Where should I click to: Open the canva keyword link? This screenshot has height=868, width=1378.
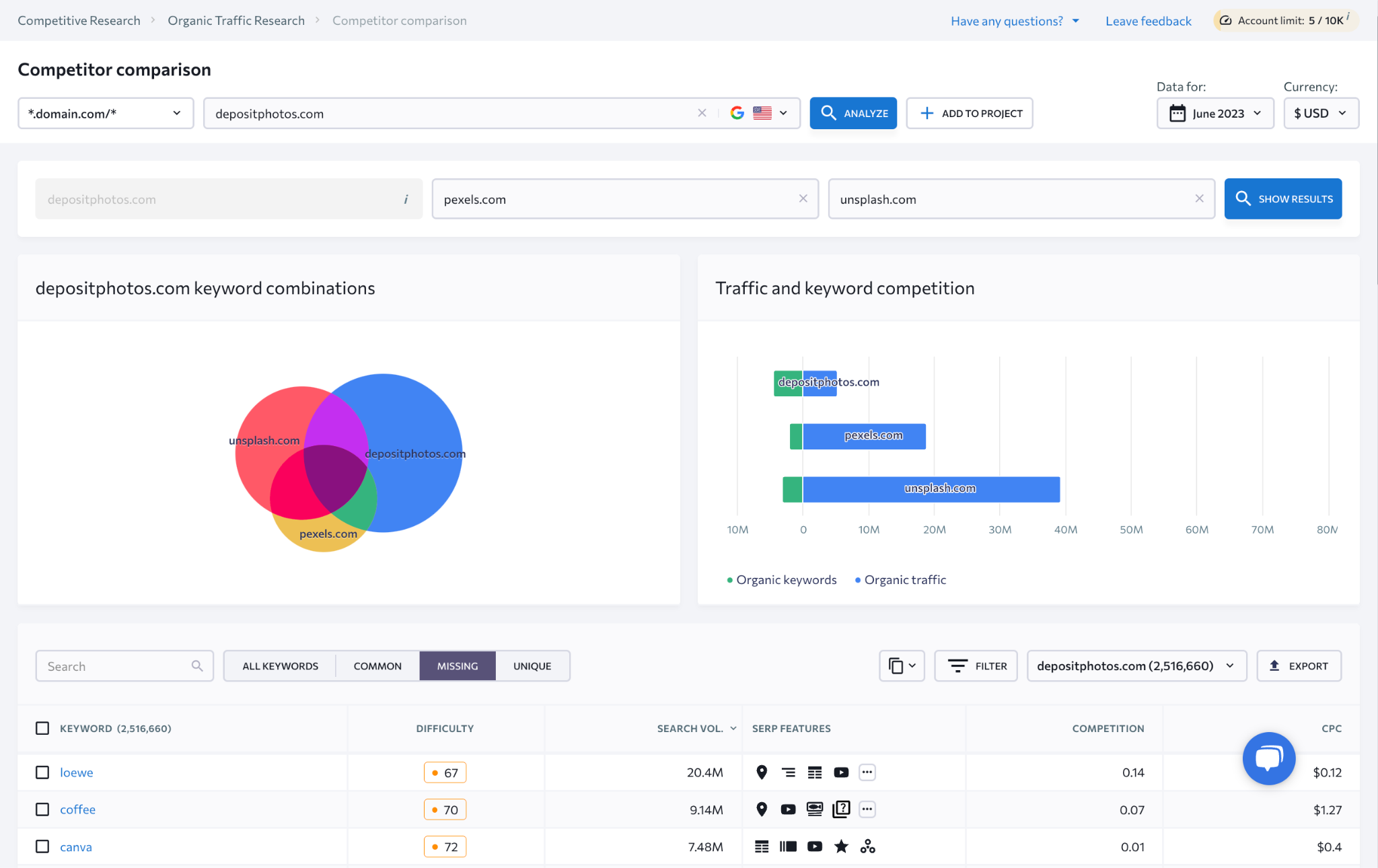click(x=76, y=846)
